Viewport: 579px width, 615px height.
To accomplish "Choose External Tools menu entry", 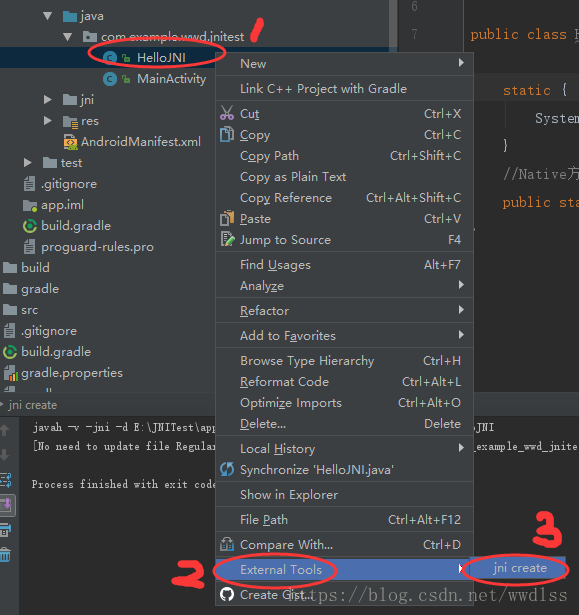I will pos(343,569).
